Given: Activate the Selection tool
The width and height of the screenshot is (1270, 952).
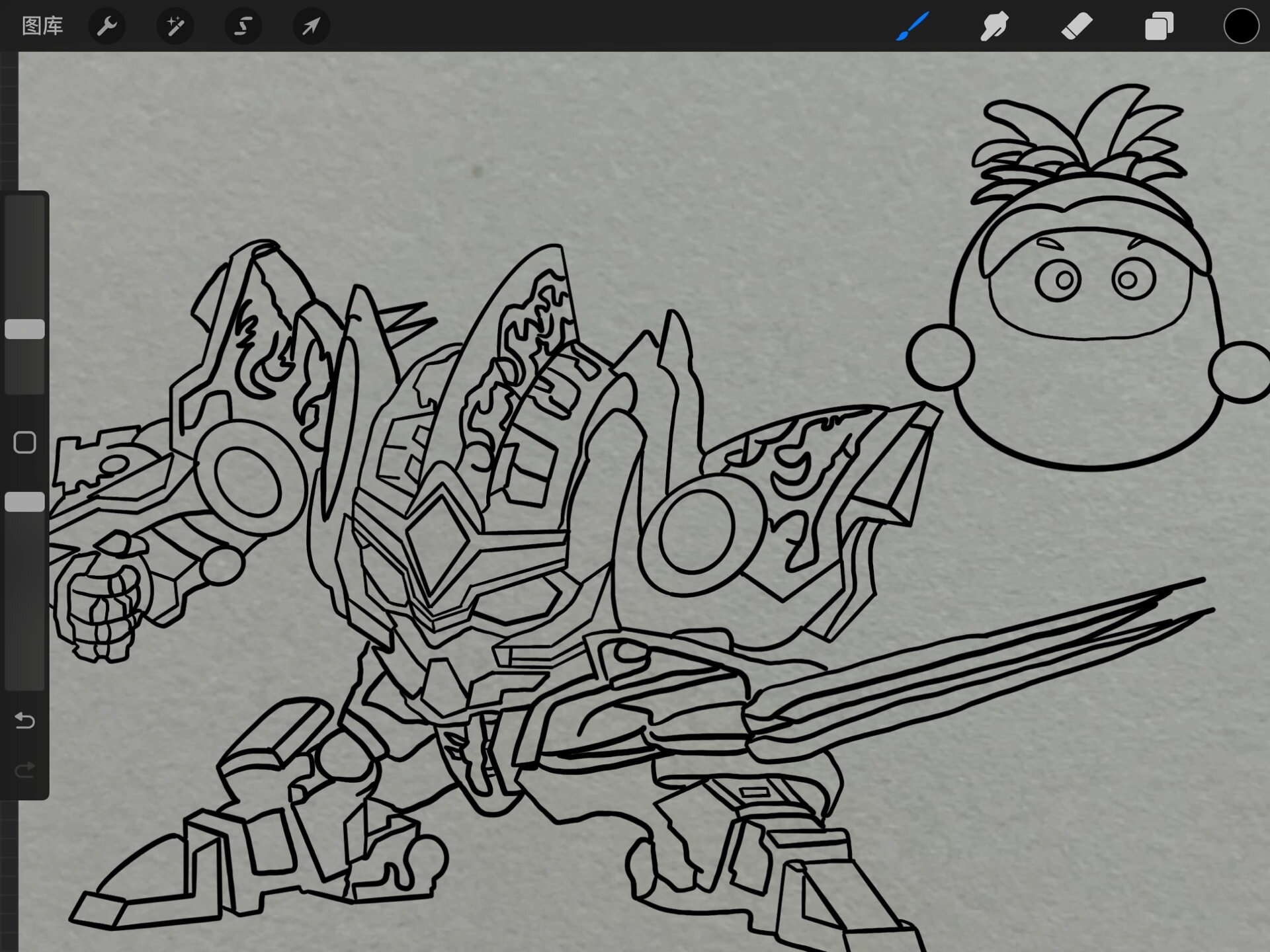Looking at the screenshot, I should 243,26.
